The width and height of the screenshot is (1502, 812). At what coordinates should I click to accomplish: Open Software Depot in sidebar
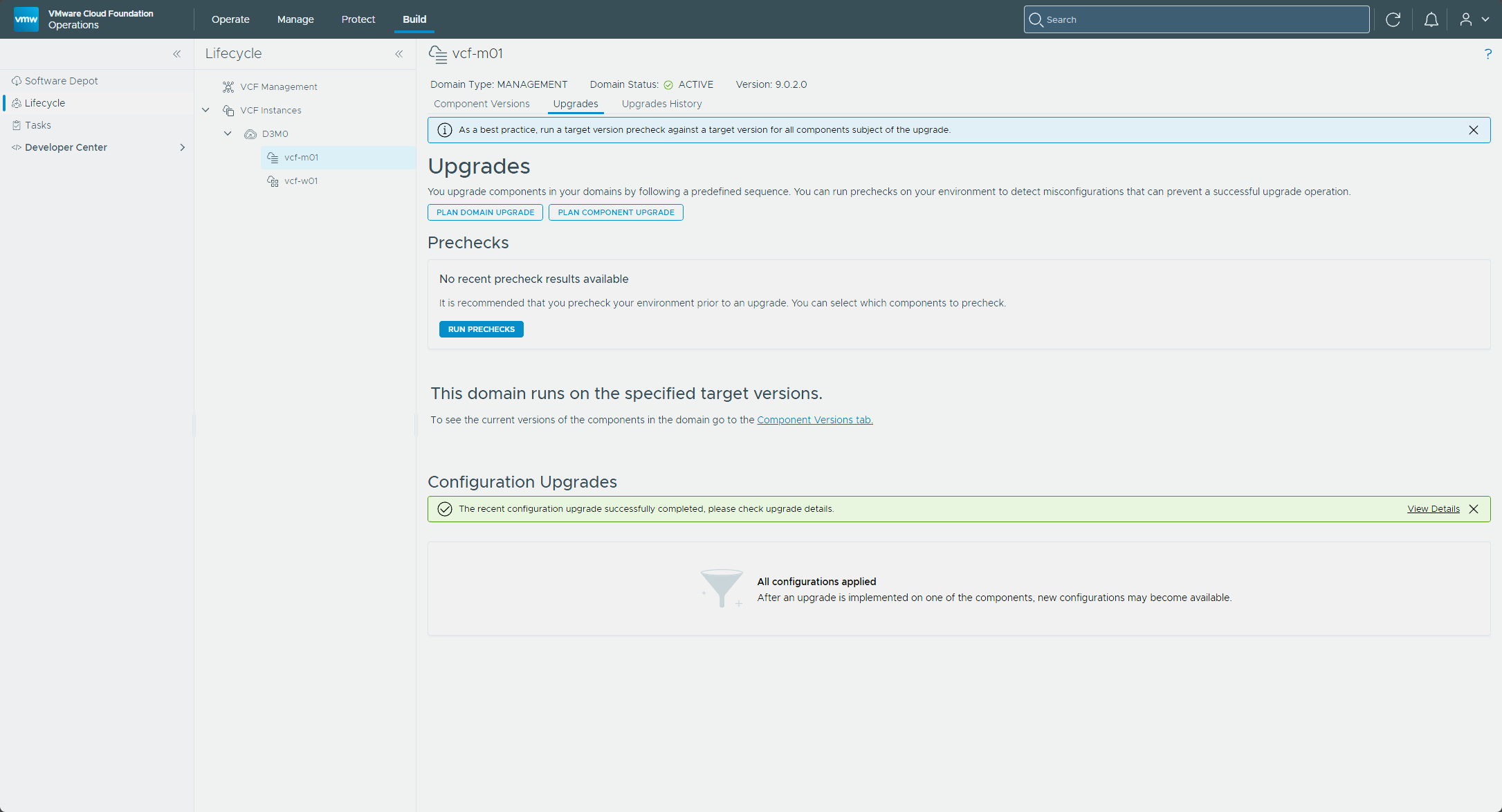coord(61,81)
